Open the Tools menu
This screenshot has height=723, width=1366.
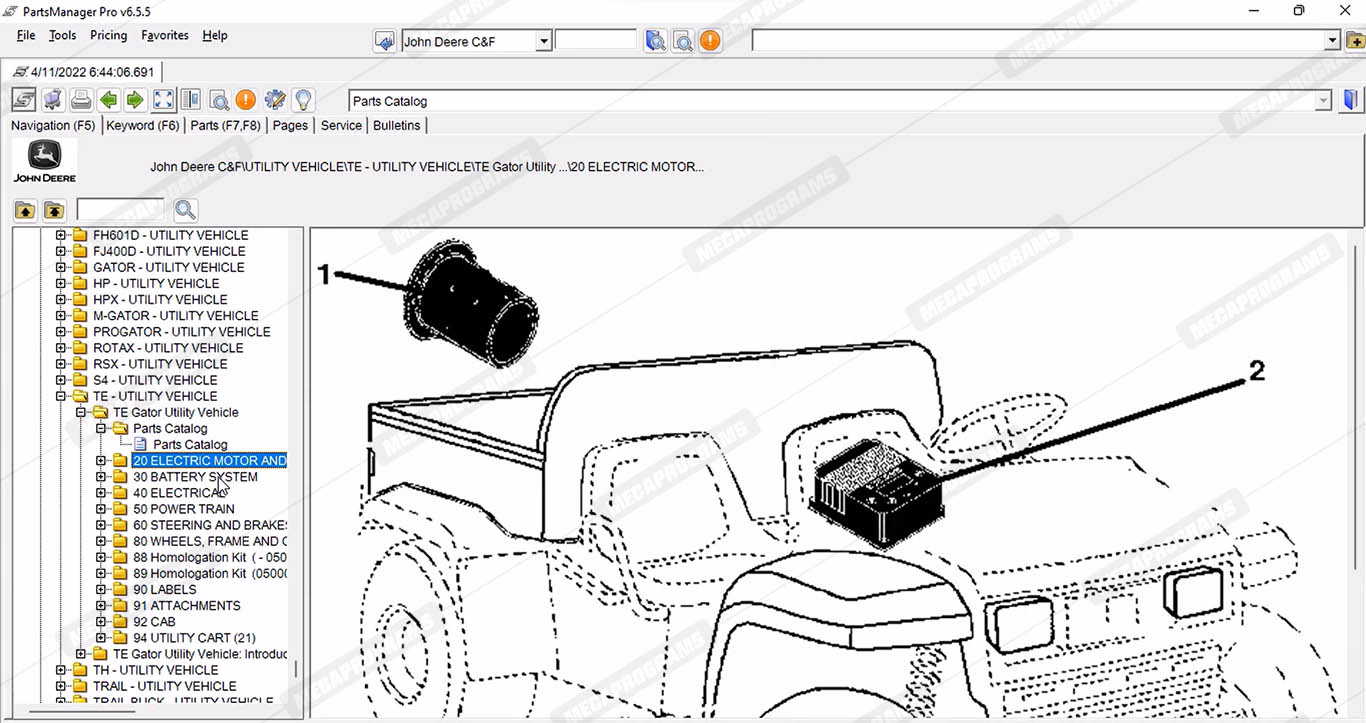[x=62, y=35]
